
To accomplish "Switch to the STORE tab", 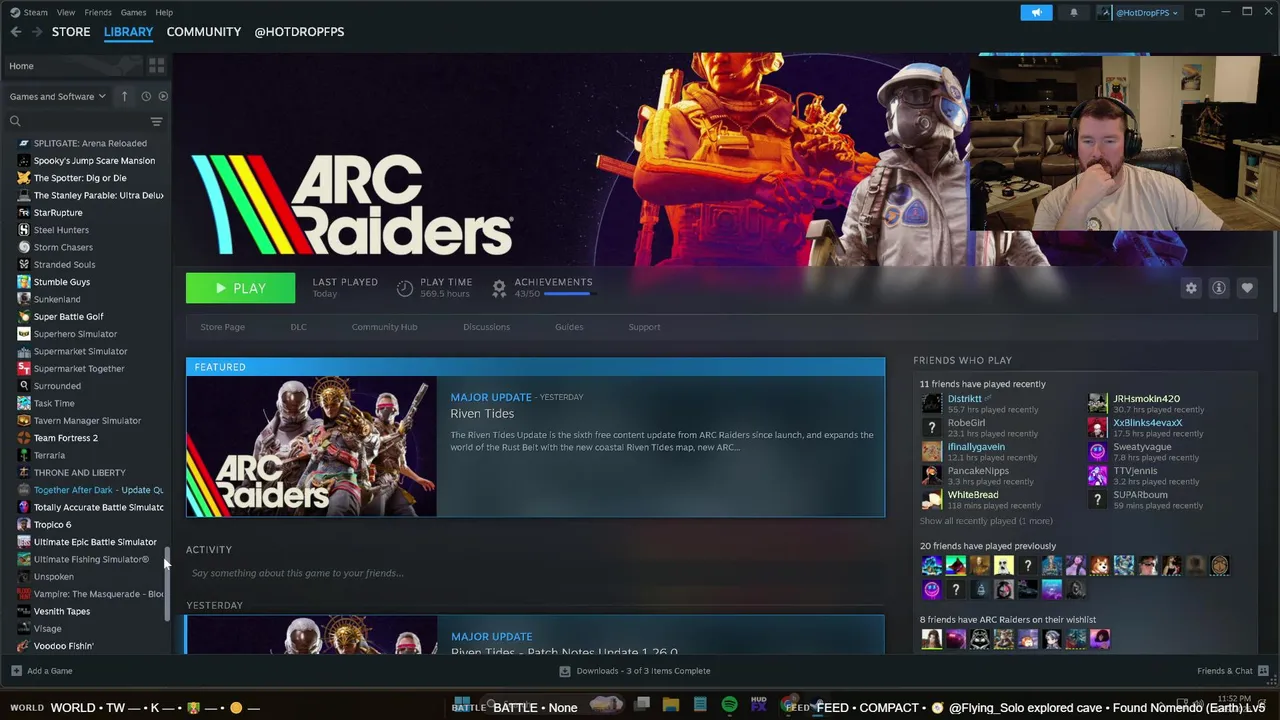I will click(71, 32).
